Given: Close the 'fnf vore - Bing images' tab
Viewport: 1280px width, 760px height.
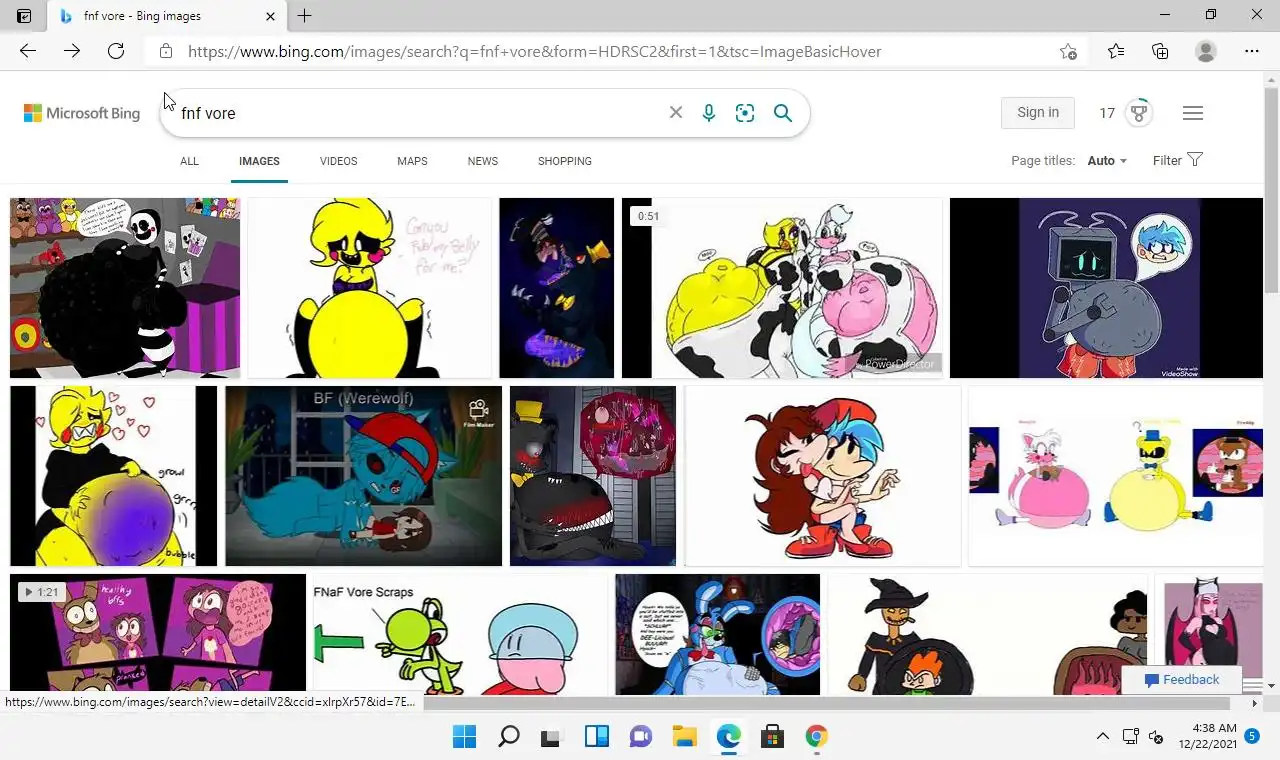Looking at the screenshot, I should [270, 16].
